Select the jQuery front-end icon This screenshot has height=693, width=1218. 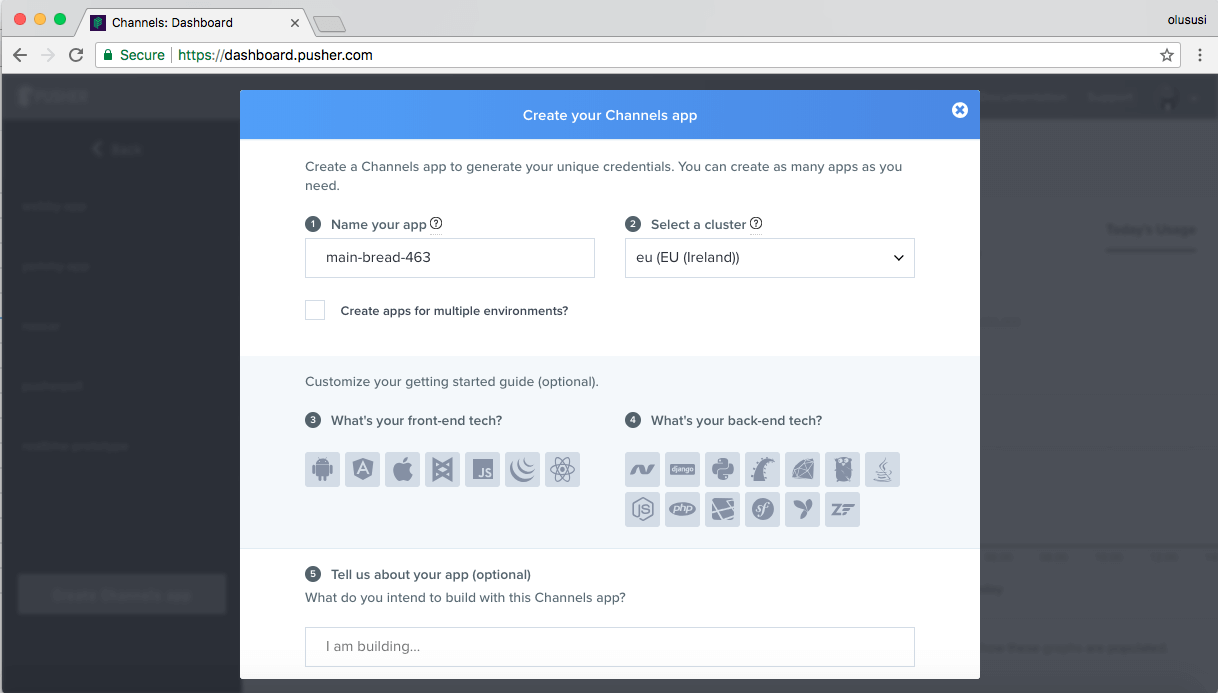click(522, 469)
